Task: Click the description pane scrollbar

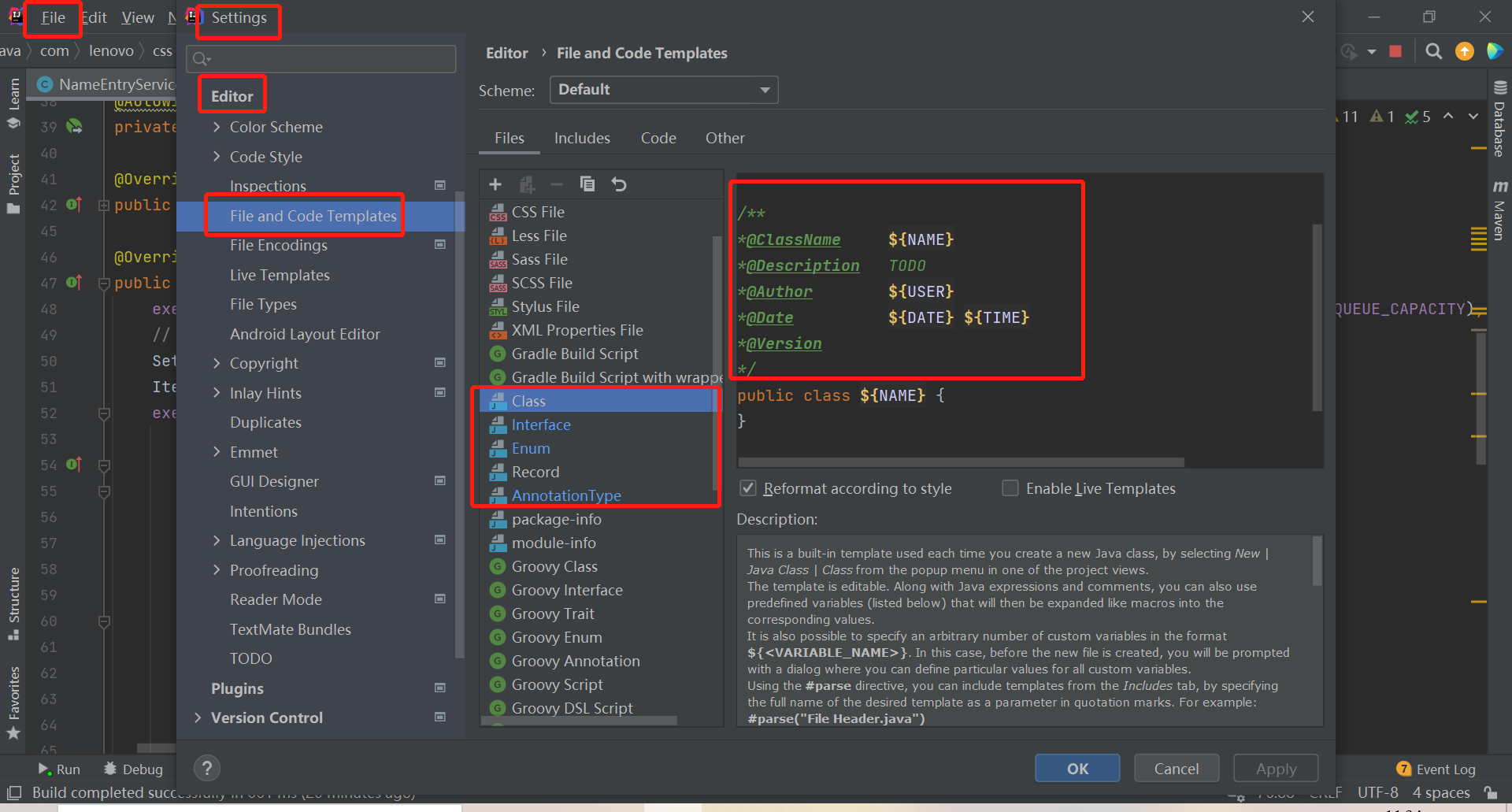Action: 1317,561
